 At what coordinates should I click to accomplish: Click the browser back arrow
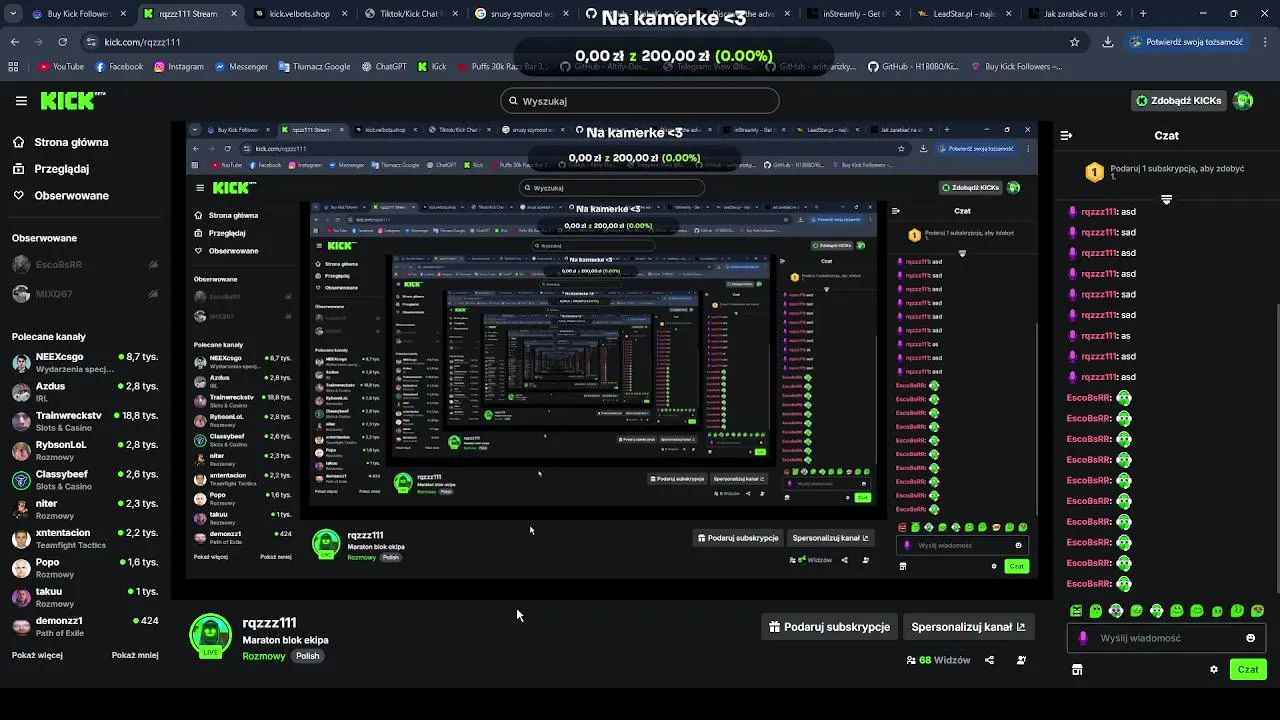(x=15, y=42)
